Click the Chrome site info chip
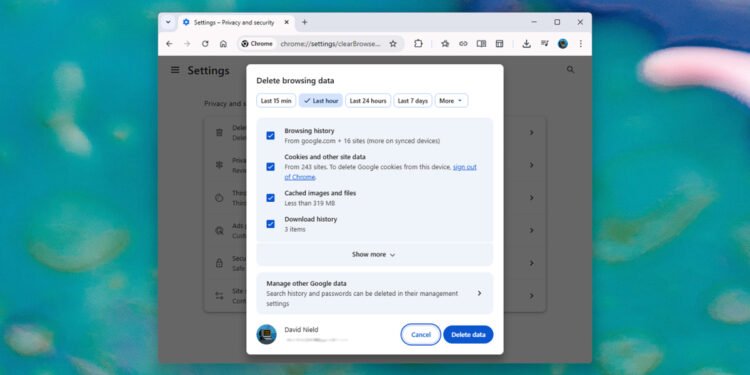This screenshot has height=375, width=750. click(x=257, y=44)
